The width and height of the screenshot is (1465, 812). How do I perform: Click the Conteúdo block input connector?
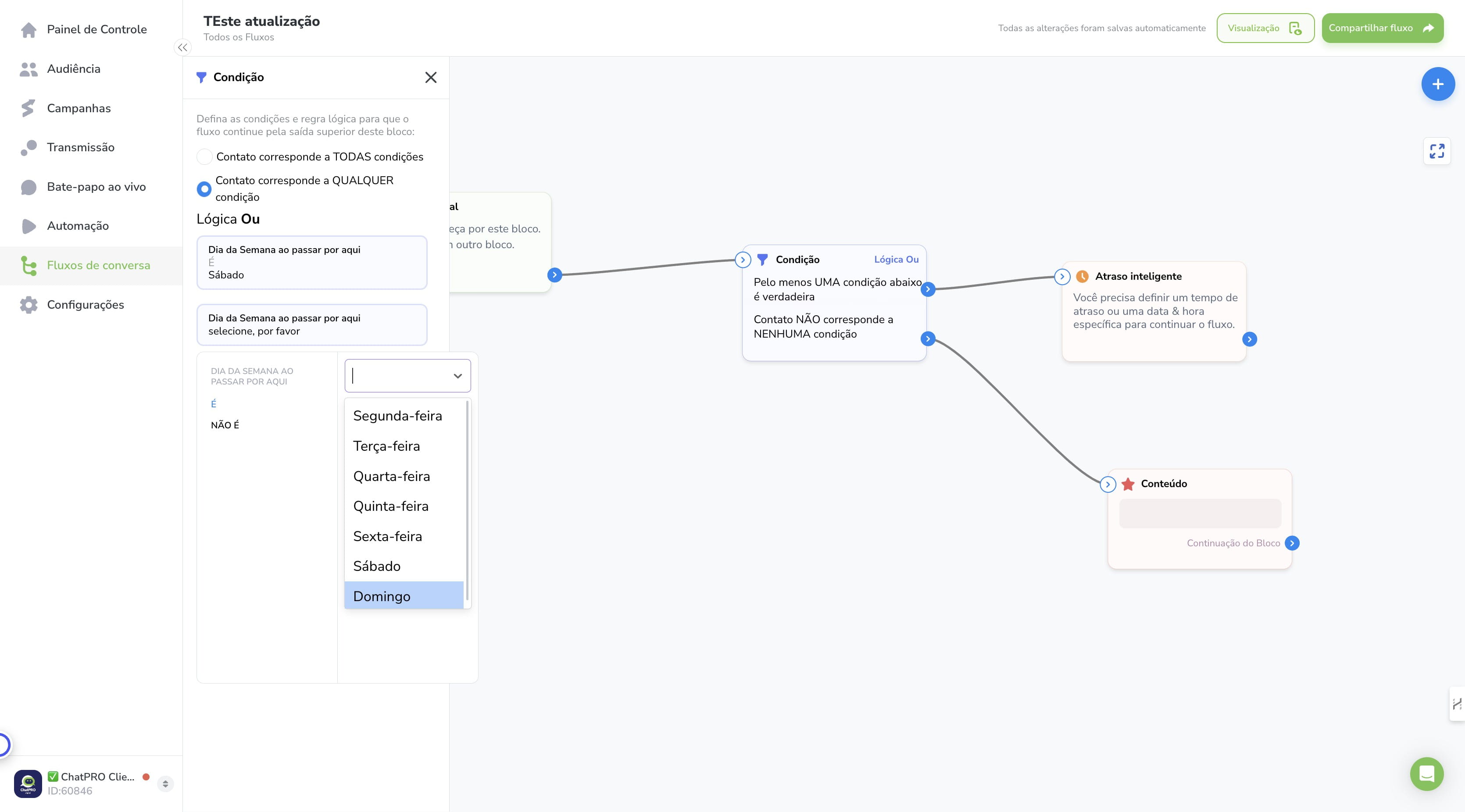pyautogui.click(x=1108, y=484)
